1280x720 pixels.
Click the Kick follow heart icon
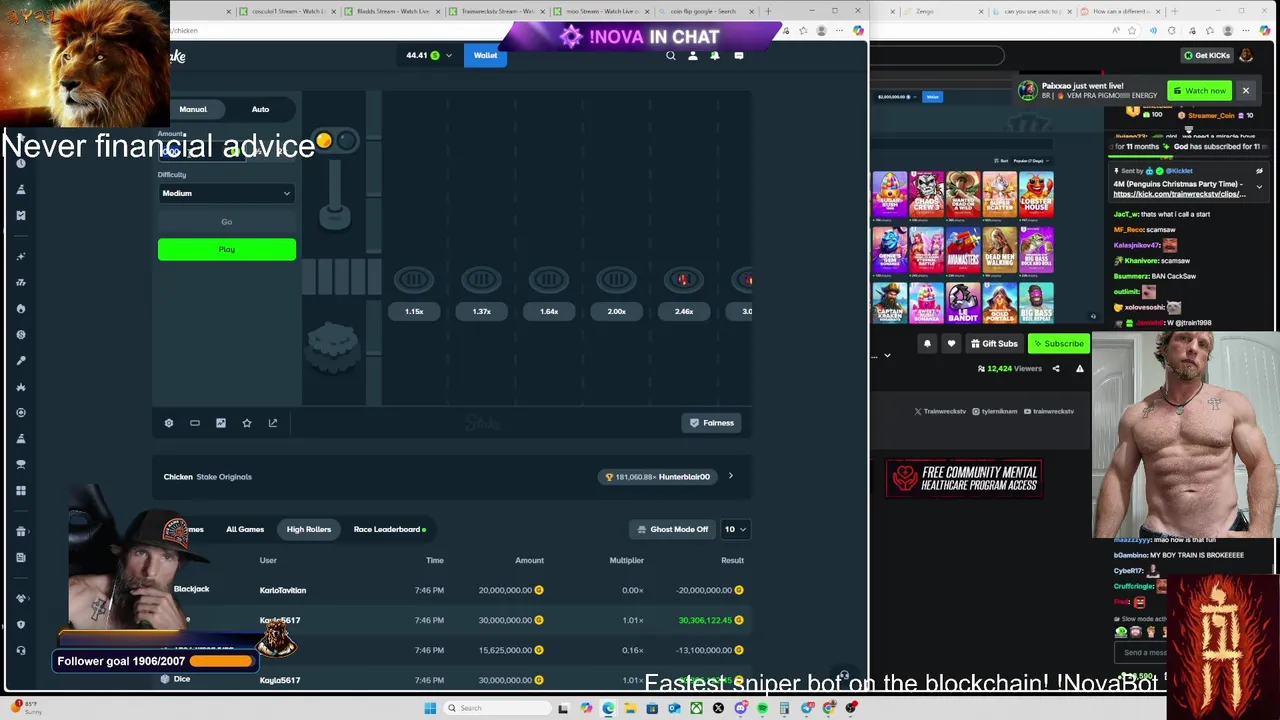point(951,344)
